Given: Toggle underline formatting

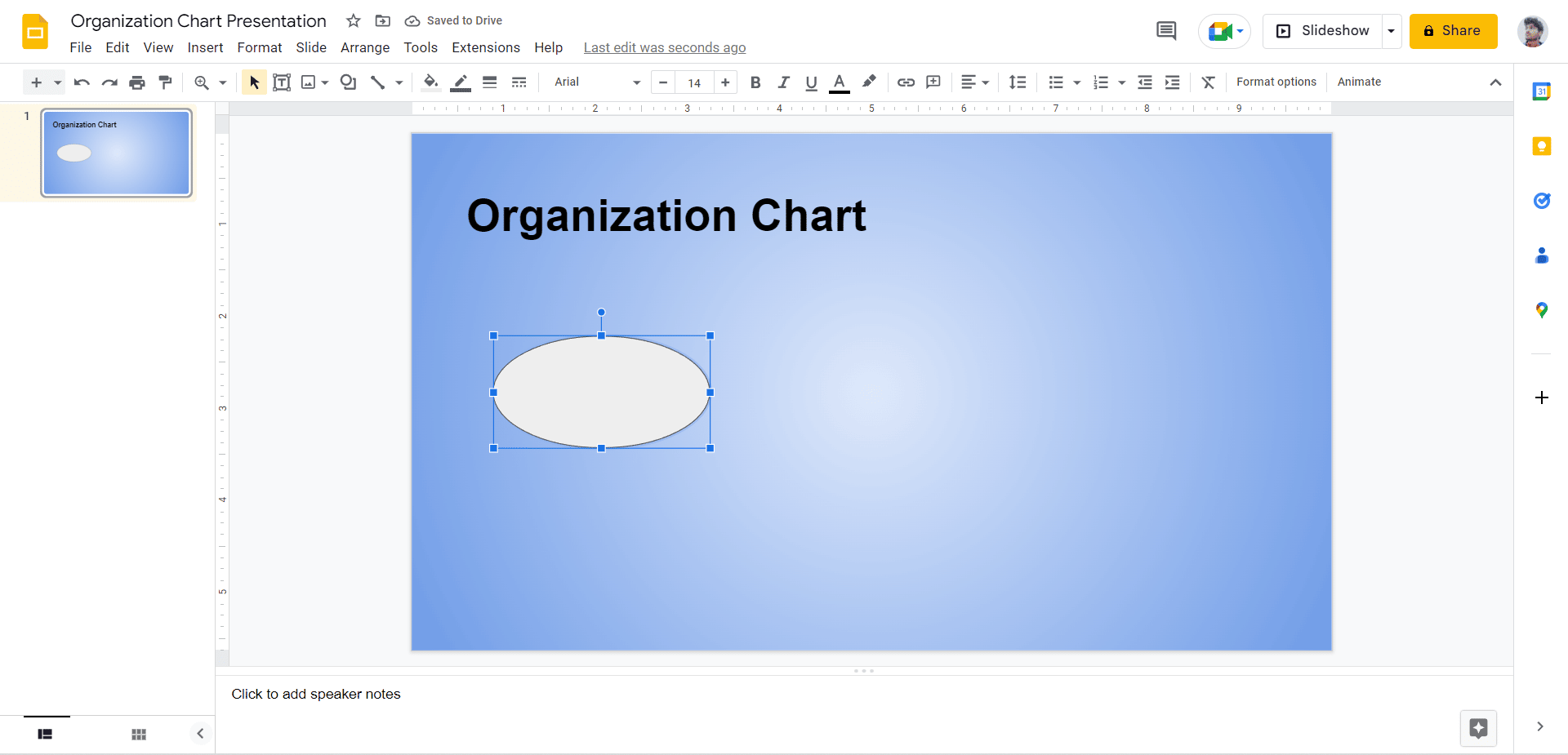Looking at the screenshot, I should [810, 82].
